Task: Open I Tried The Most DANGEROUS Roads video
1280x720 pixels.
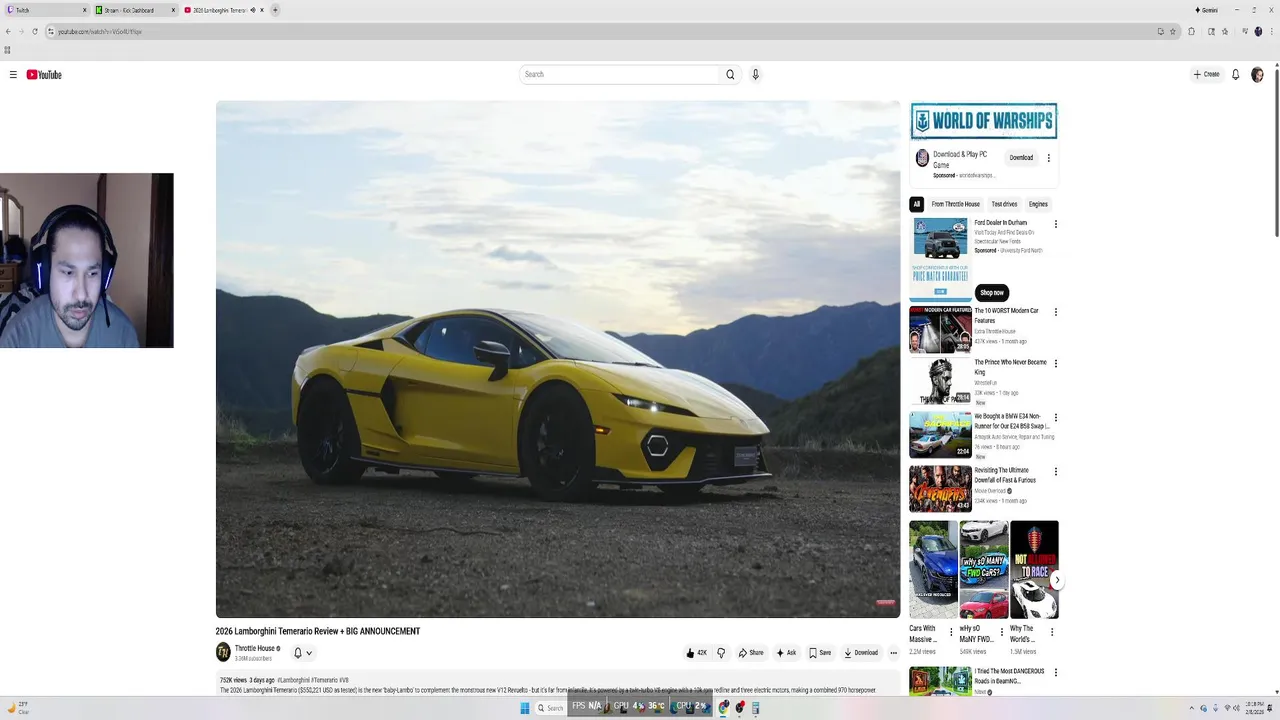Action: (940, 681)
